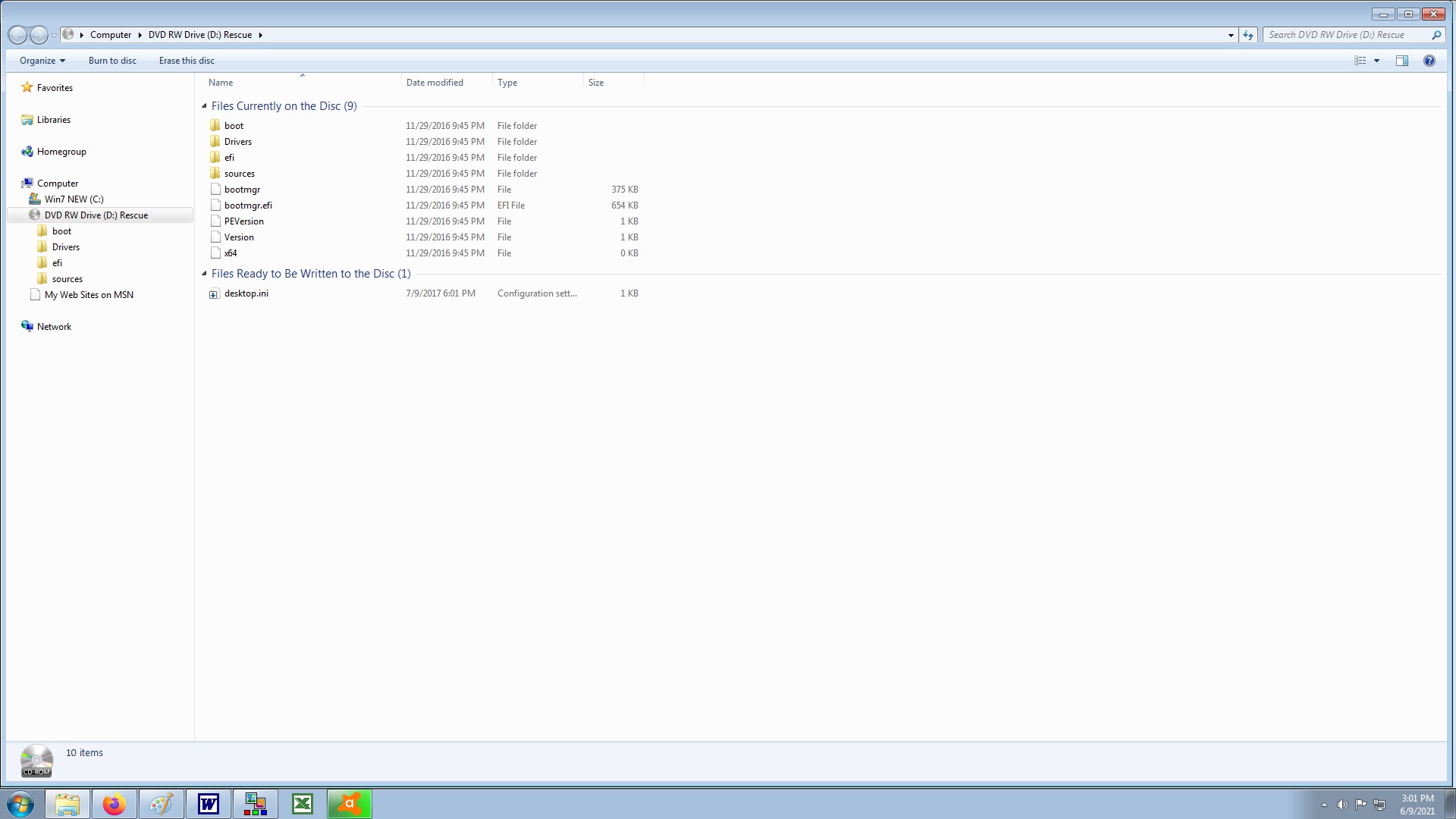Select the Drivers folder in file list

pyautogui.click(x=237, y=142)
